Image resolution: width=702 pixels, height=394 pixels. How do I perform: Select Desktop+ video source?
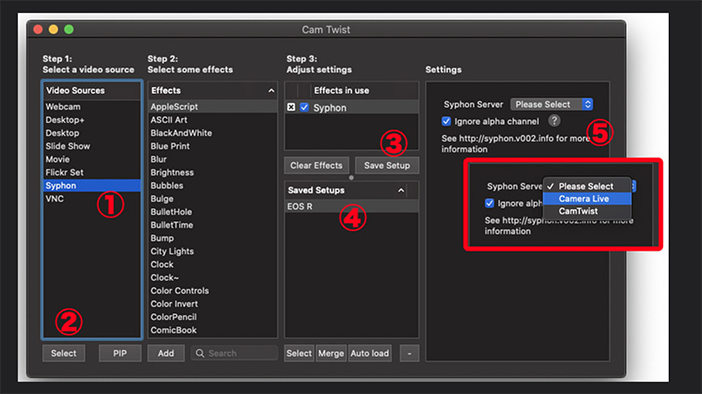[92, 120]
